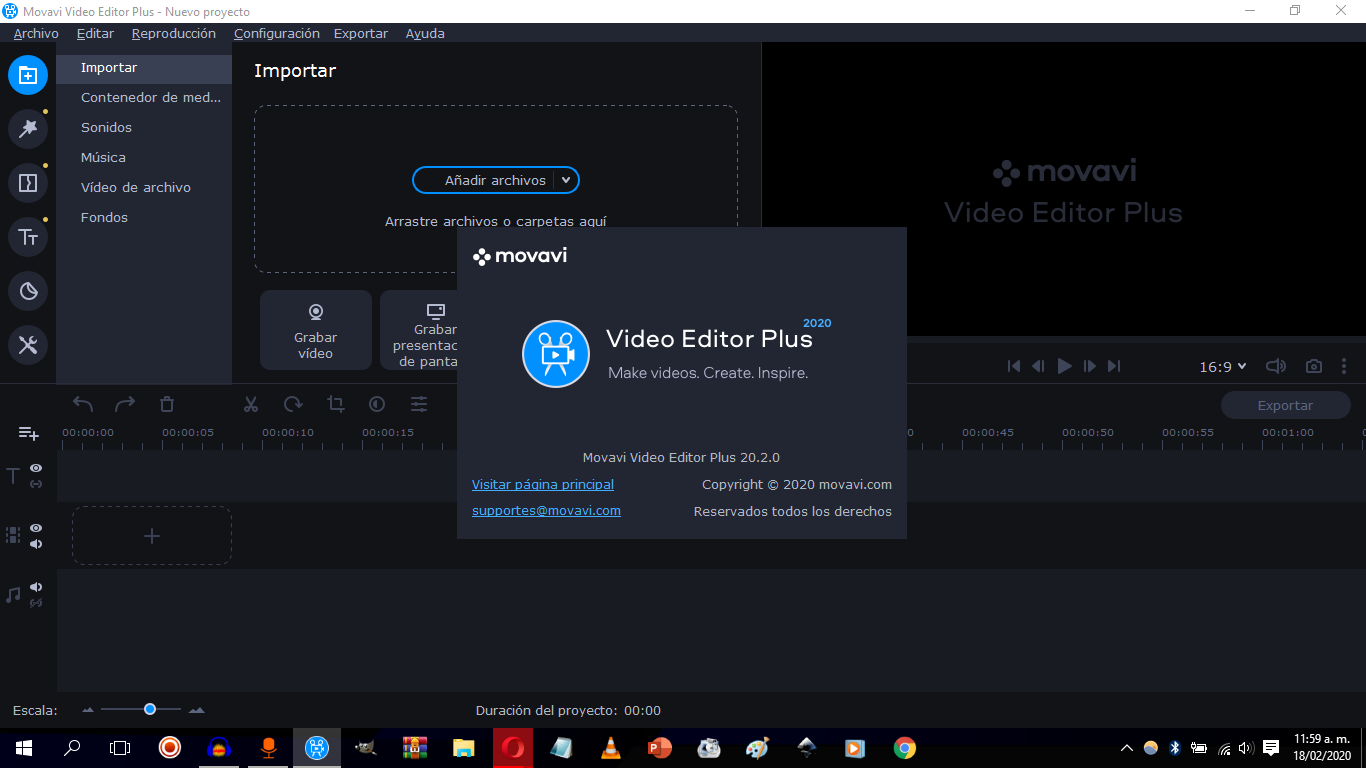1366x768 pixels.
Task: Open the 16:9 aspect ratio dropdown
Action: [x=1223, y=366]
